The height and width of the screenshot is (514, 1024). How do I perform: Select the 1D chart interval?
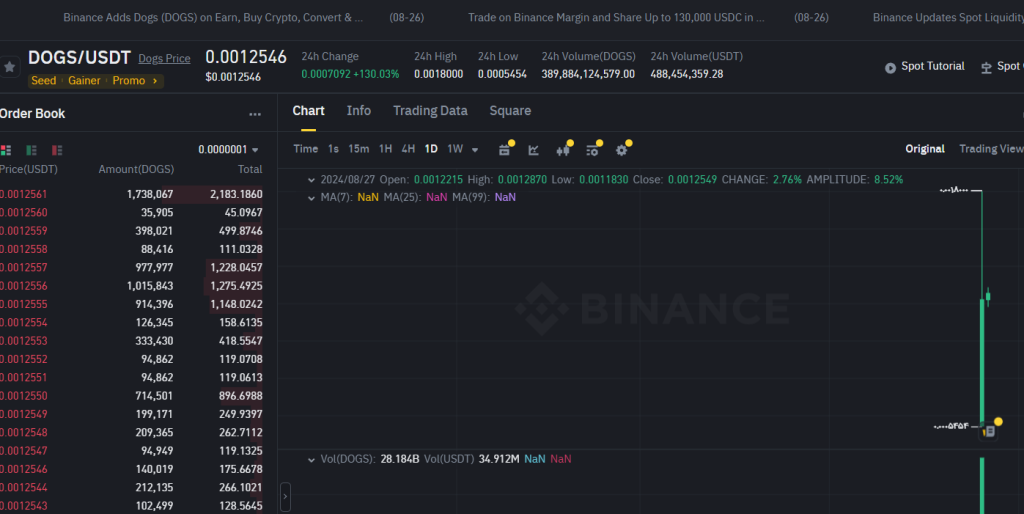431,149
